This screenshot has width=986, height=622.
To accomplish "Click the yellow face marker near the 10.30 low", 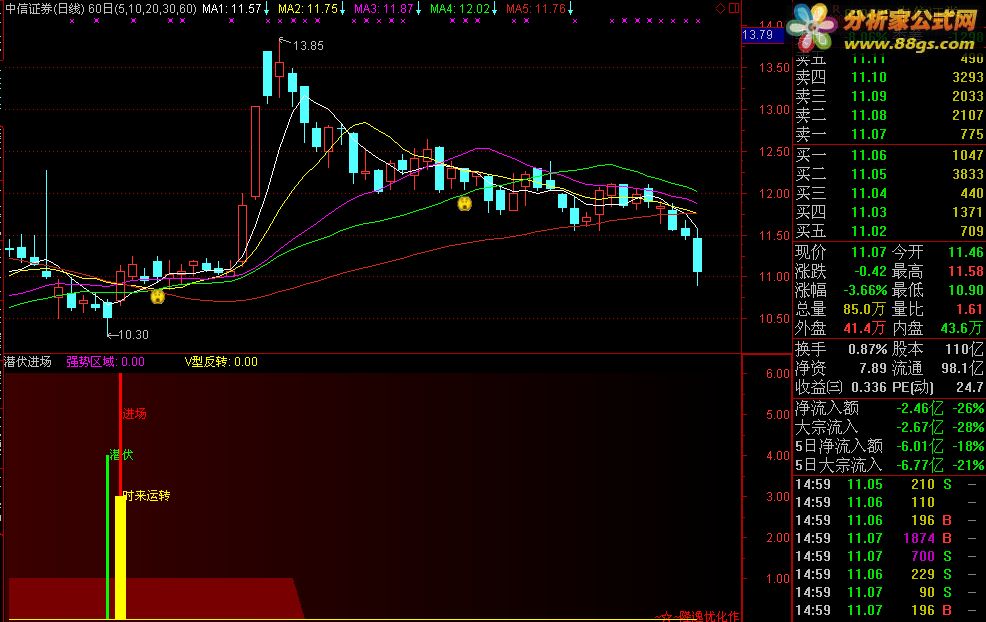I will coord(158,296).
